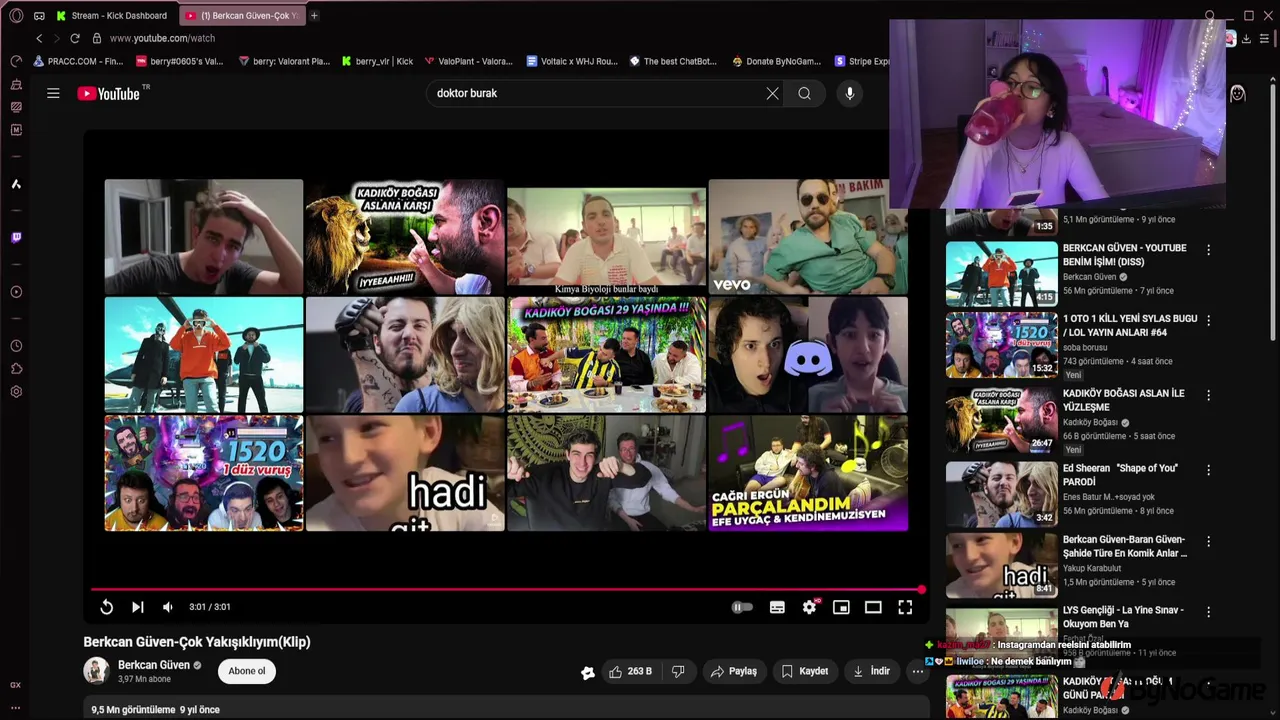Toggle the autoplay switch

pos(742,607)
